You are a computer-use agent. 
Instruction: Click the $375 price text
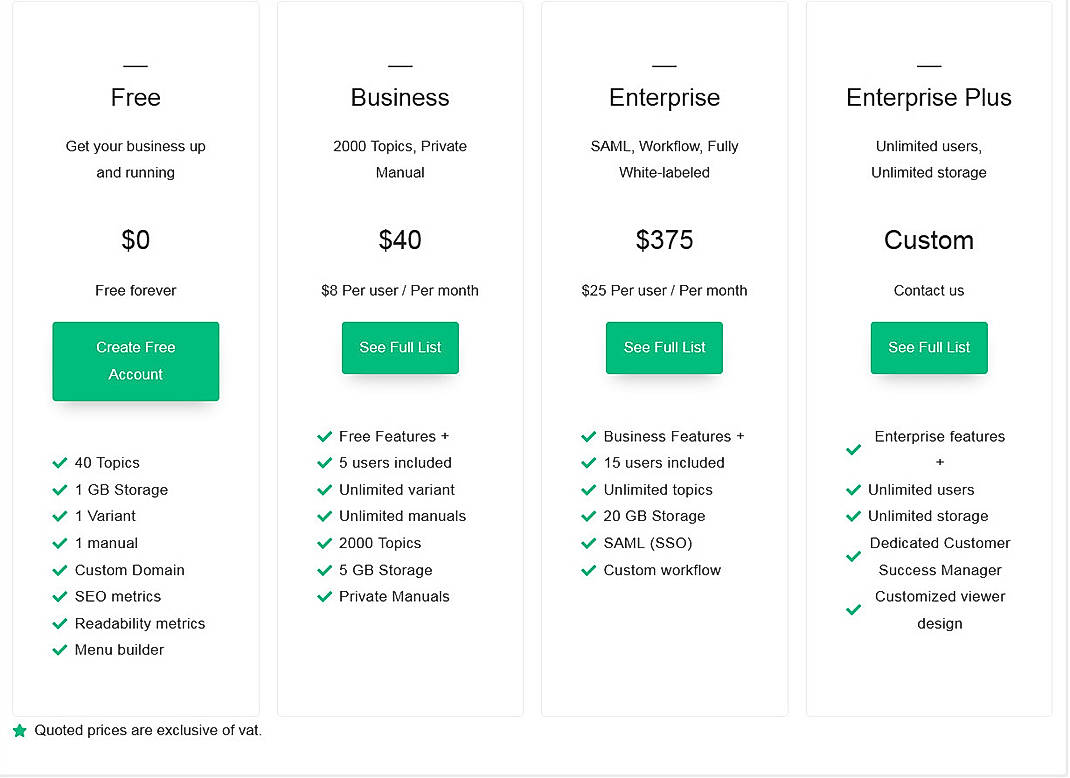tap(664, 240)
